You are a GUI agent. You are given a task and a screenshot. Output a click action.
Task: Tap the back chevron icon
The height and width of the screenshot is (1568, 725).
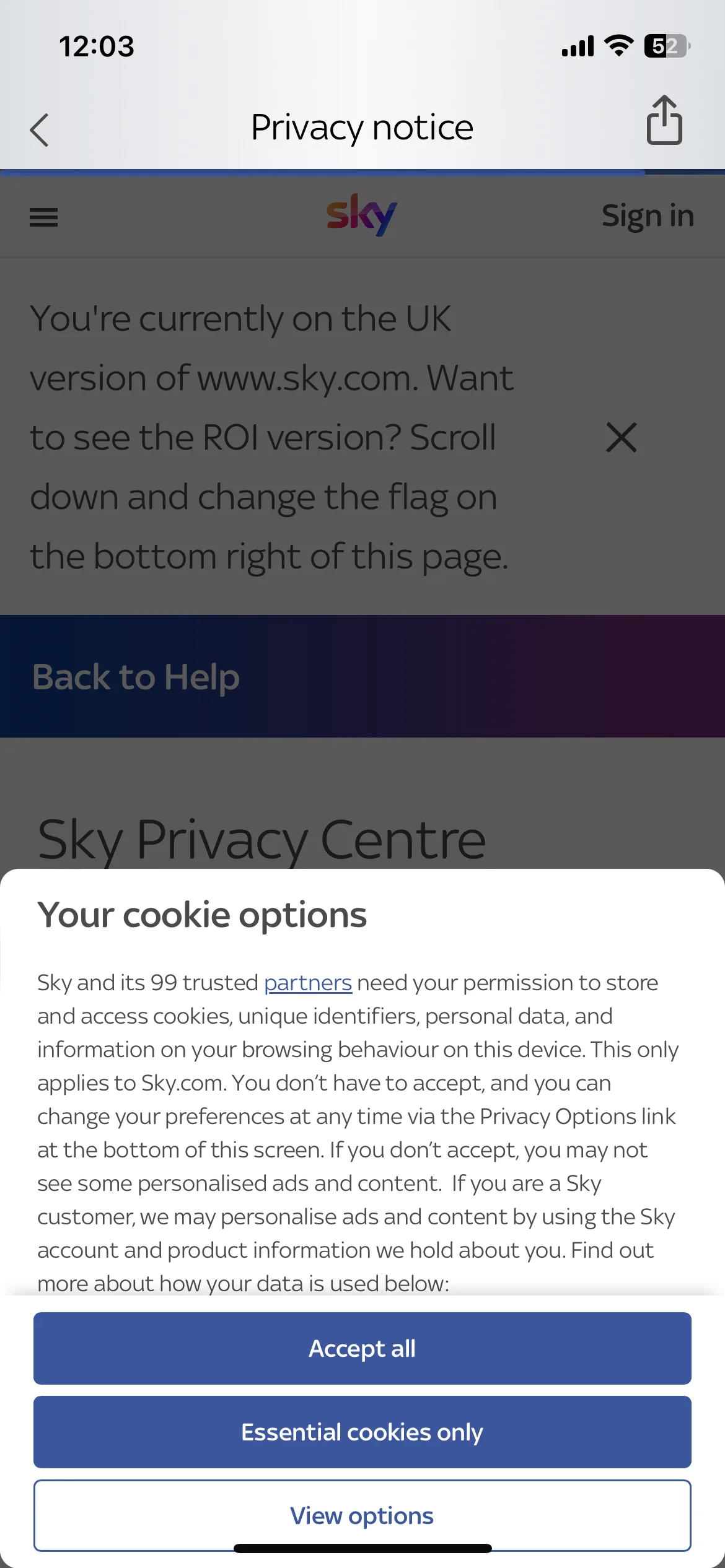click(39, 130)
